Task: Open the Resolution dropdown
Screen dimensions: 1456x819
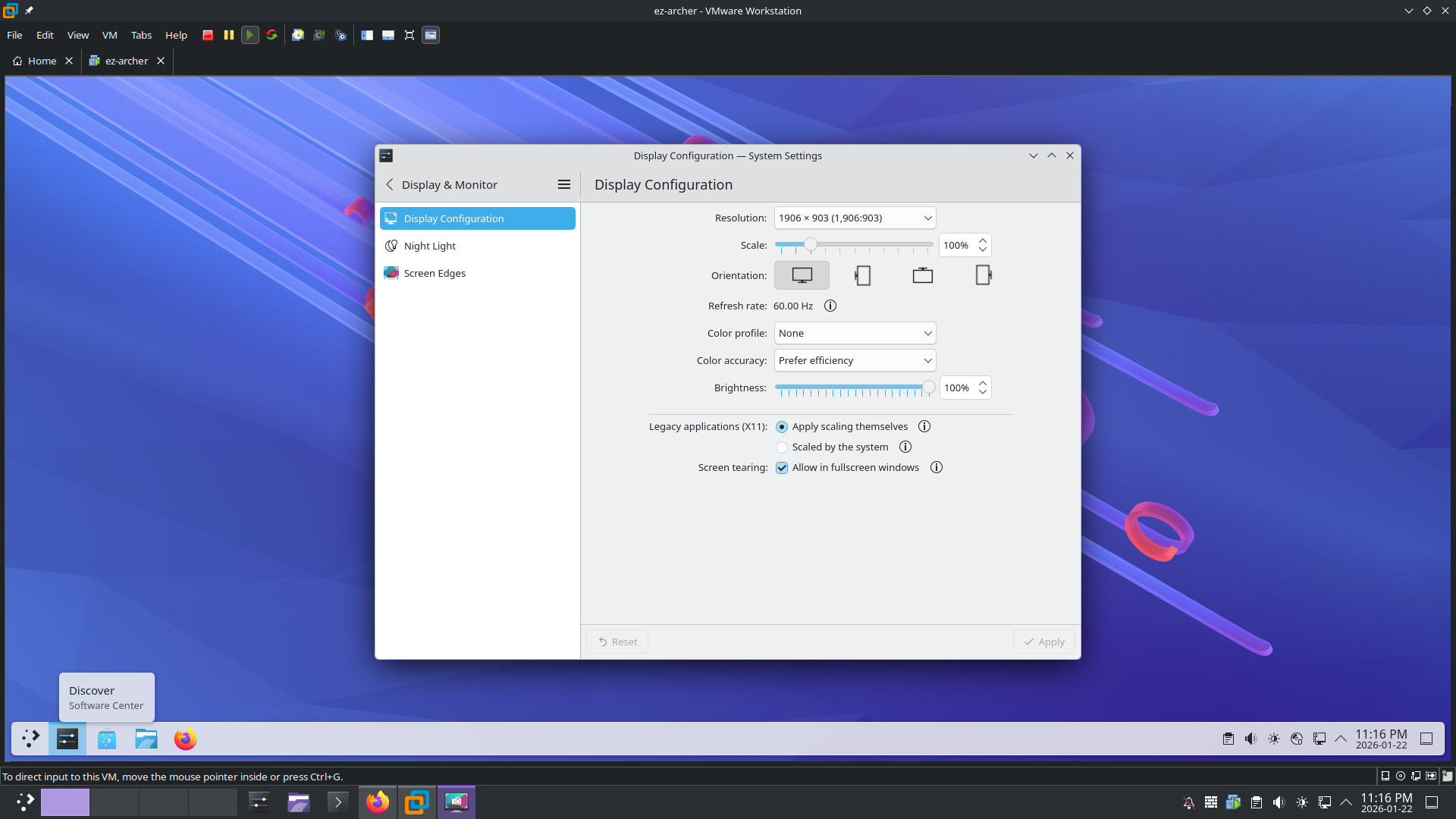Action: click(855, 218)
